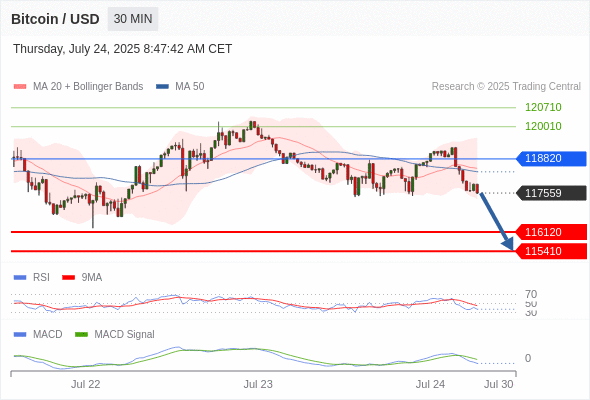Select the Jul 23 date axis label

(x=258, y=384)
